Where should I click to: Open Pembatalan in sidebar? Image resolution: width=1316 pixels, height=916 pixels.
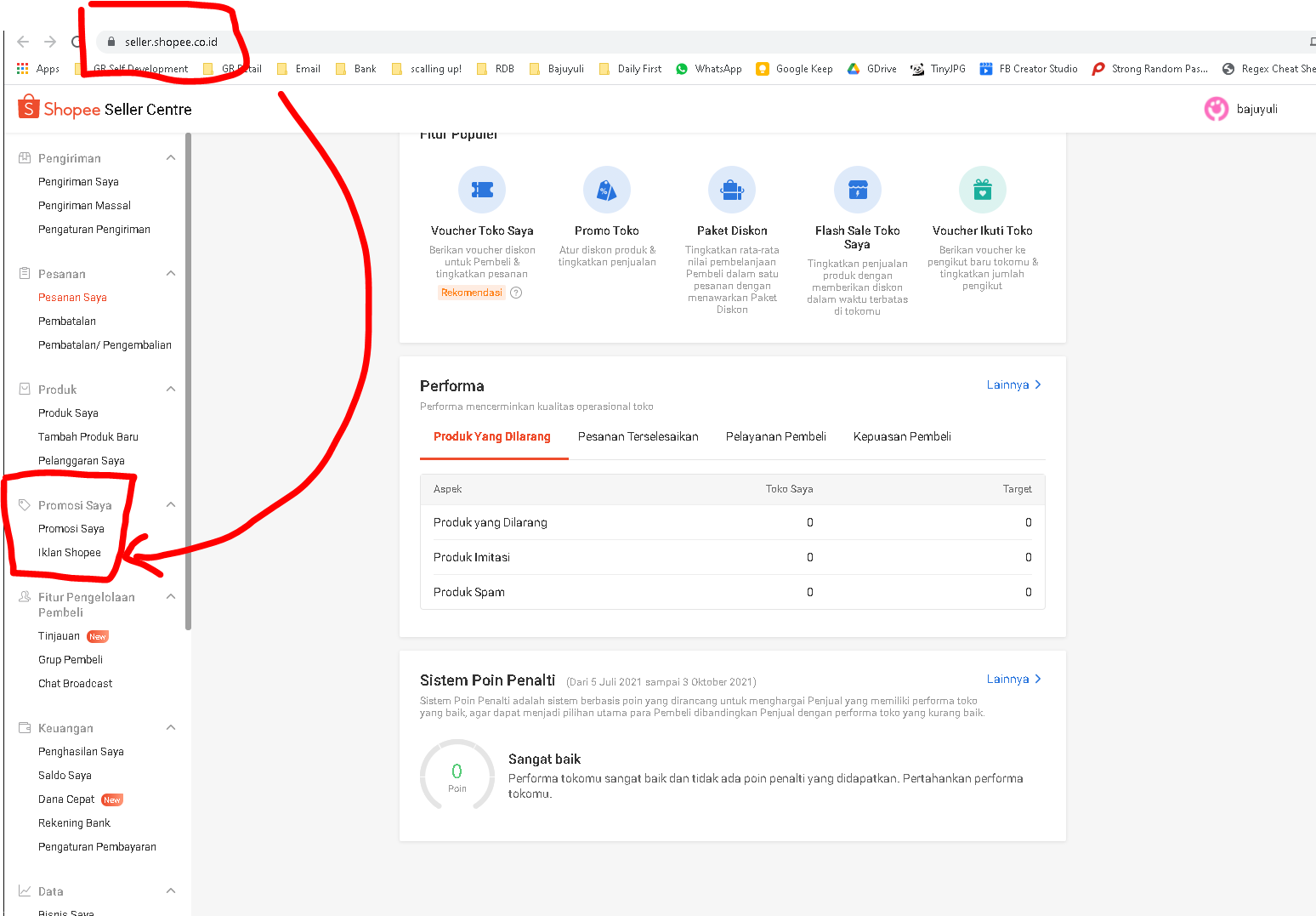[67, 321]
